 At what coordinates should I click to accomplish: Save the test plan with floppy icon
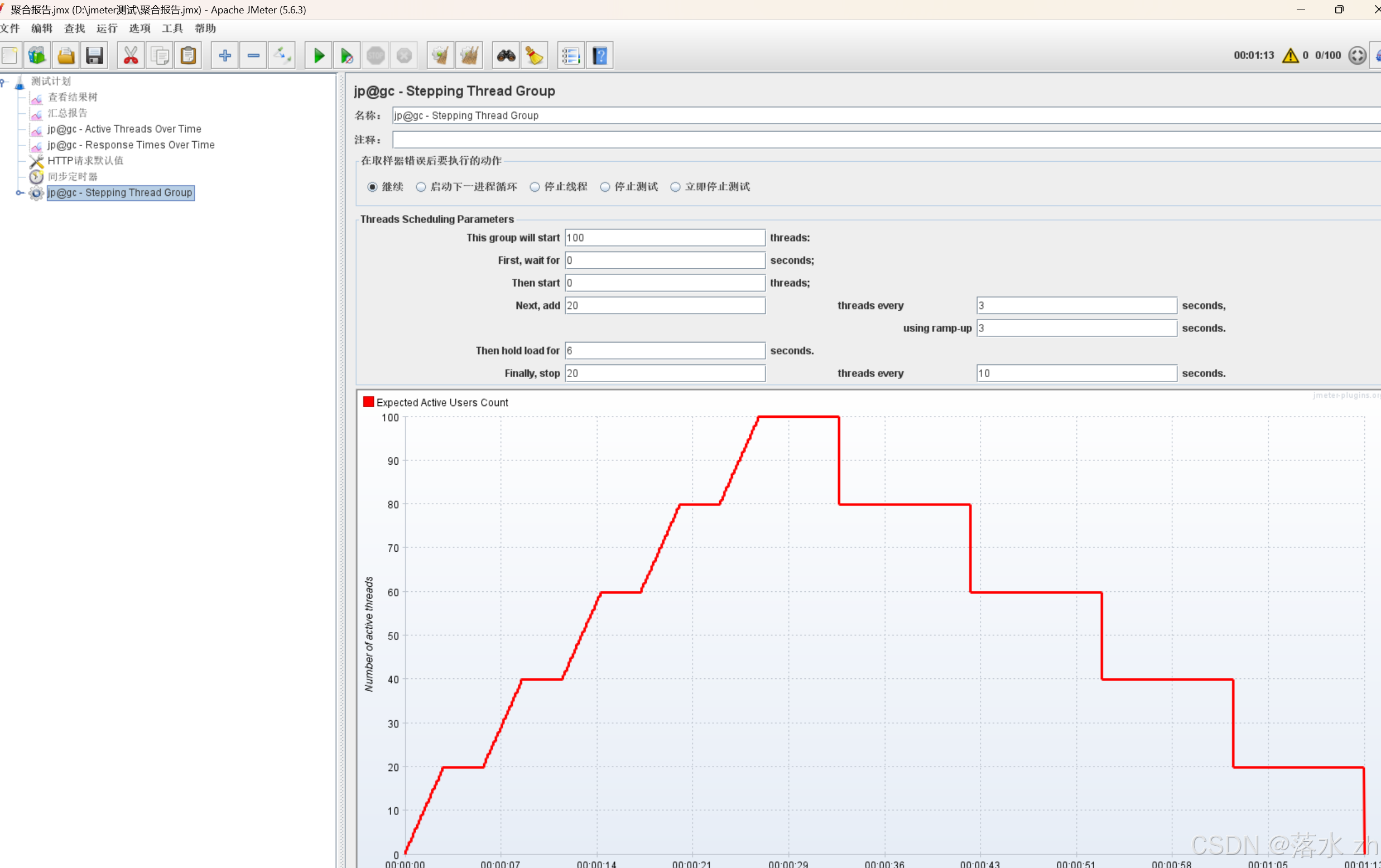pos(94,56)
